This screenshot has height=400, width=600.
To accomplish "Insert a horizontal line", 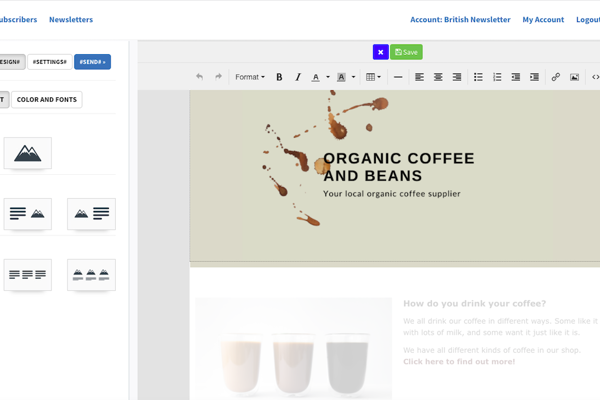I will coord(398,77).
